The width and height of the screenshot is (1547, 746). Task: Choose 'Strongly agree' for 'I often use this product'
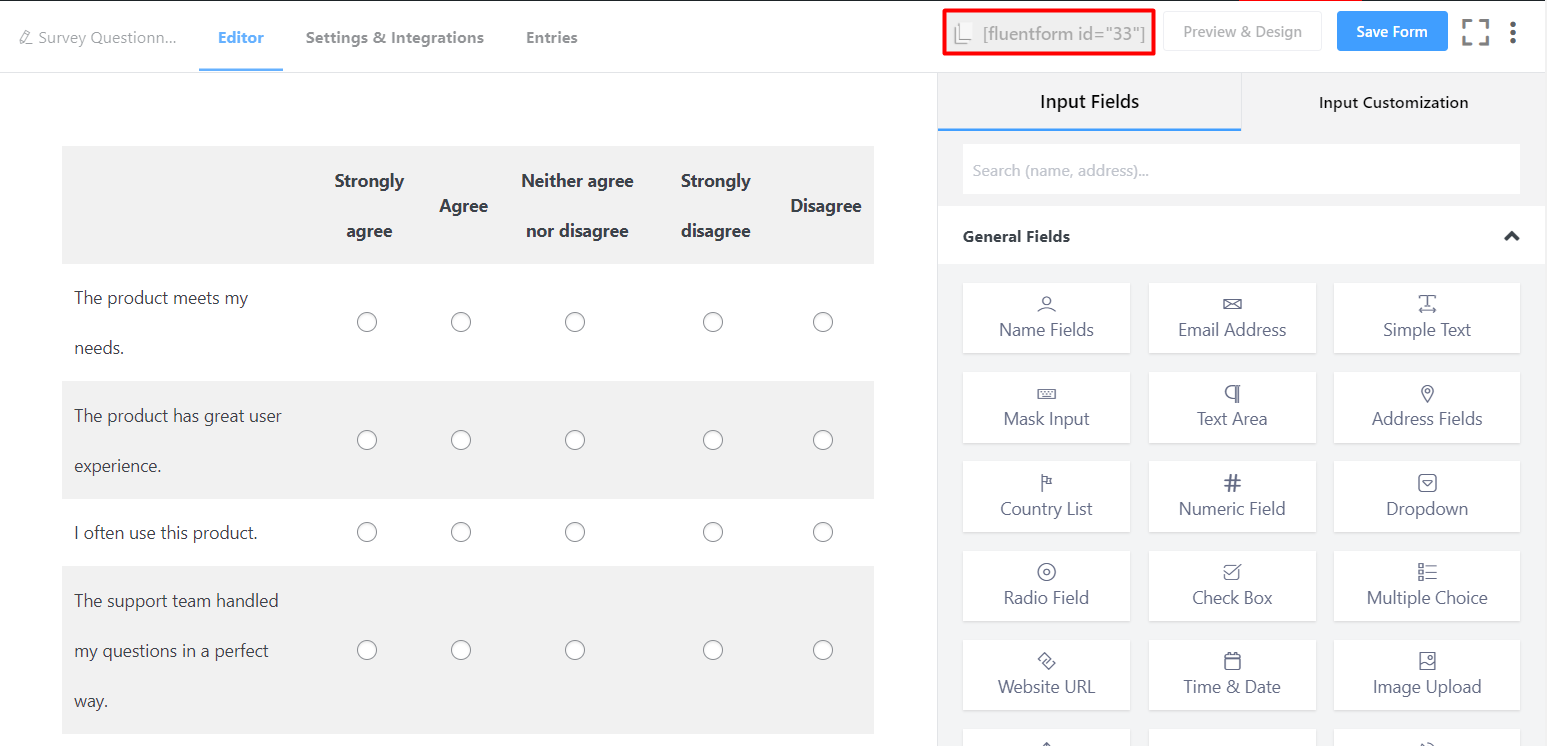click(x=367, y=532)
